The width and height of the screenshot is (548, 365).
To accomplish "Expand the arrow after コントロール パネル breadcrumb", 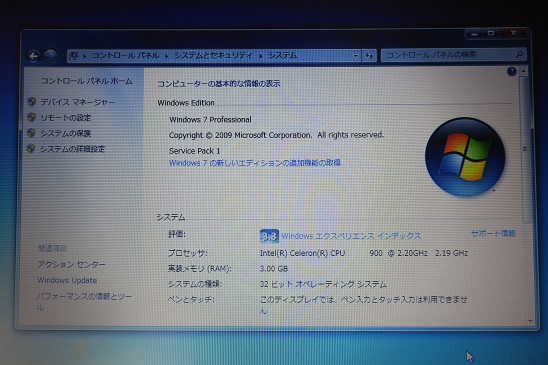I will [x=166, y=56].
